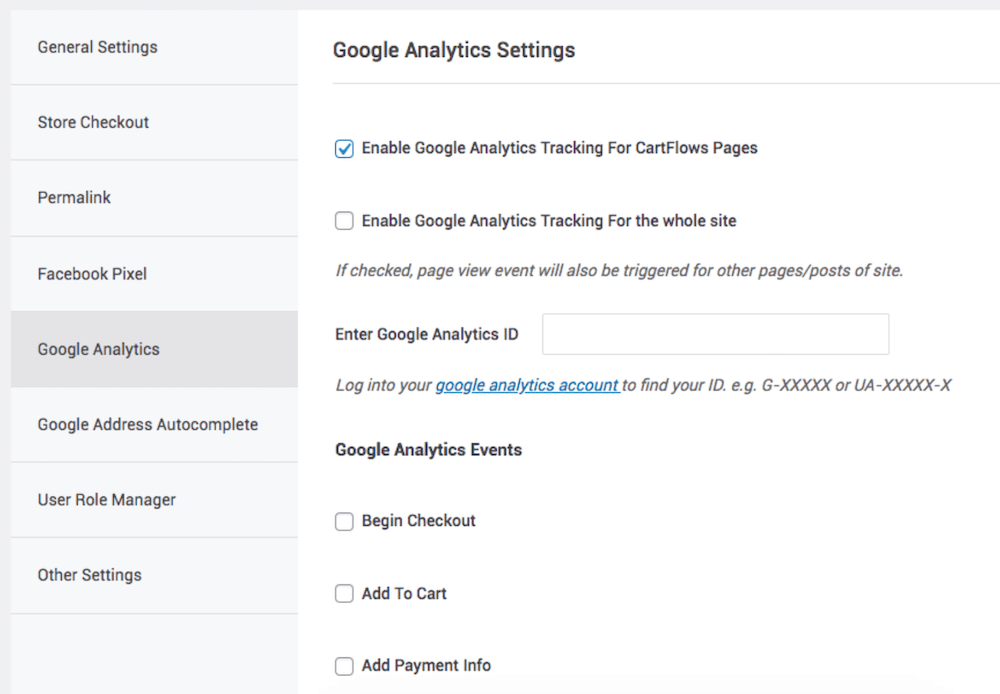Enable the whole site tracking checkbox

[344, 221]
